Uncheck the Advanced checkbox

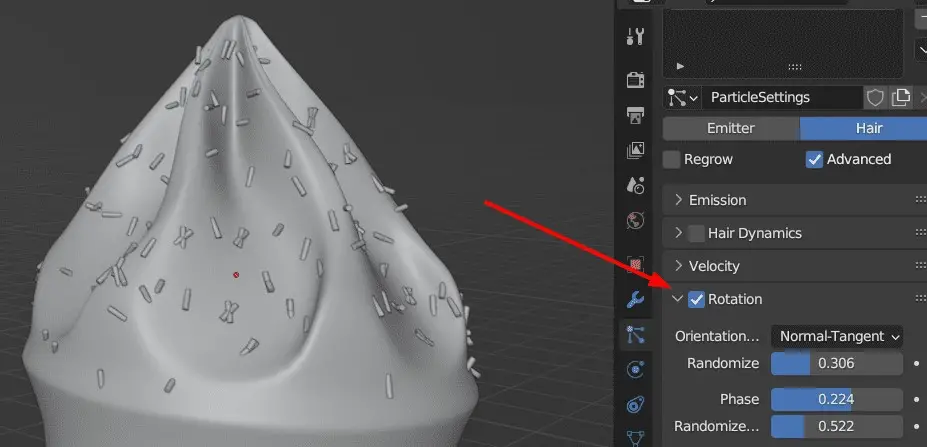tap(814, 160)
